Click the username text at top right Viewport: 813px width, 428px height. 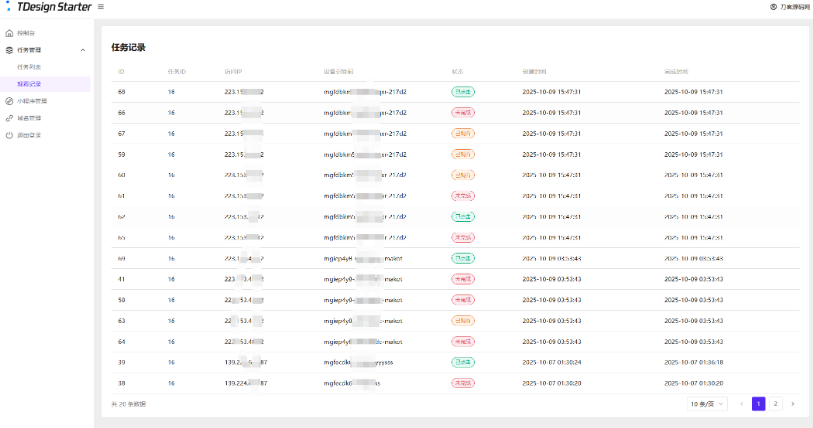click(793, 7)
